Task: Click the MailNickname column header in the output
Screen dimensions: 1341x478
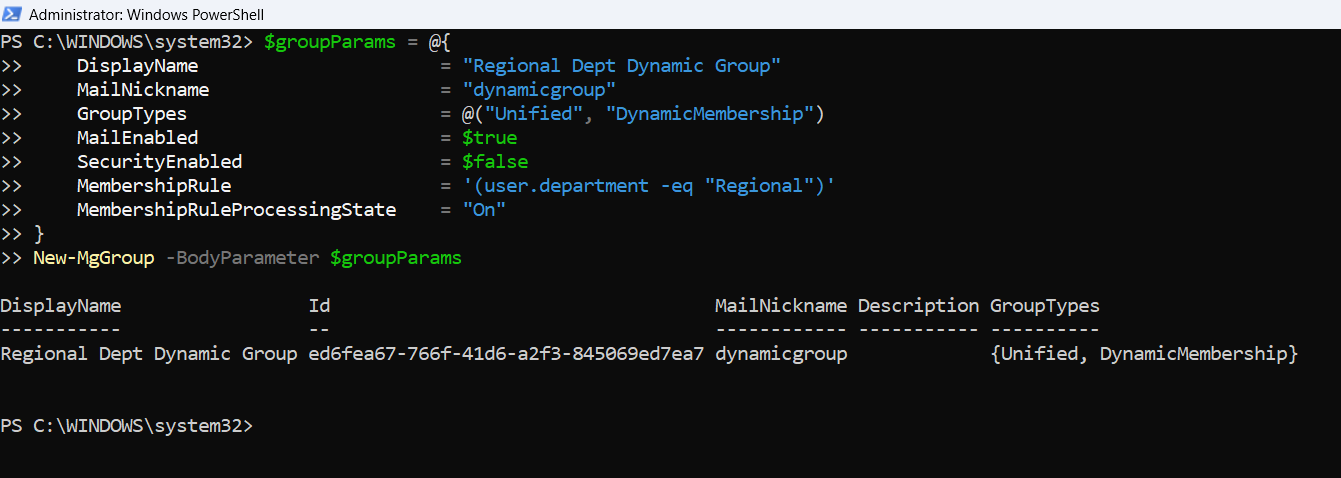Action: pos(780,306)
